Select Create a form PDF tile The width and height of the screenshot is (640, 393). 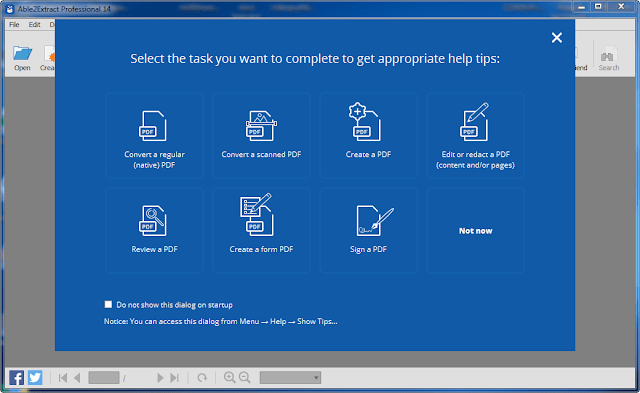point(261,230)
